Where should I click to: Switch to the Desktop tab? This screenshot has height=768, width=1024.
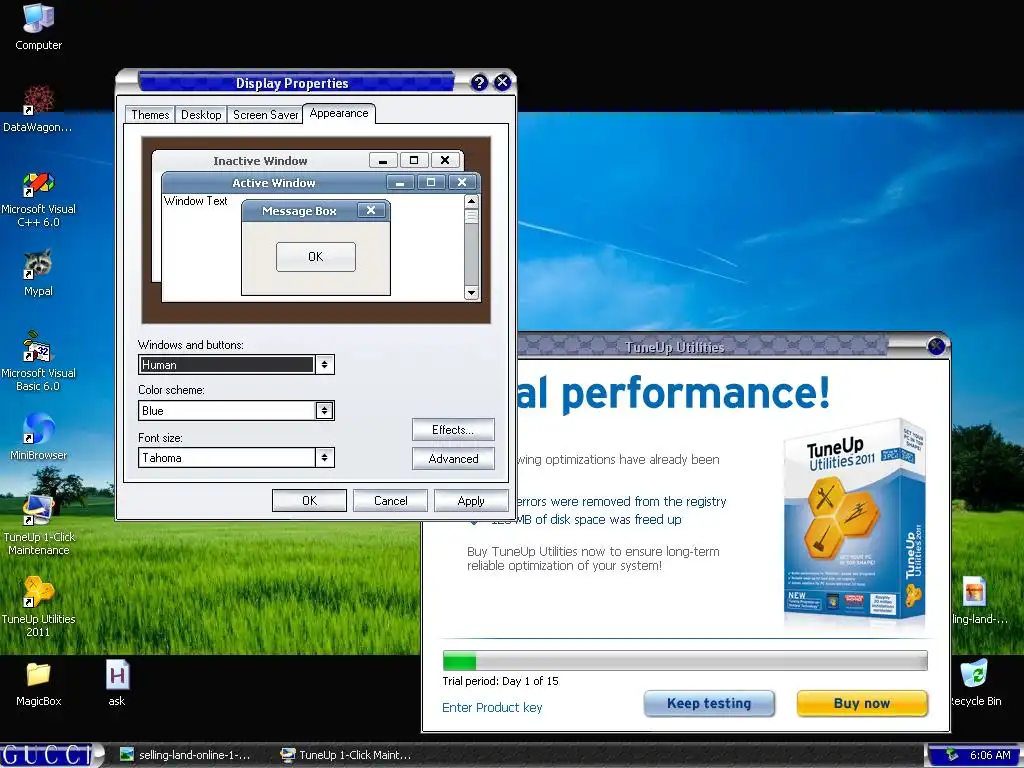click(201, 115)
